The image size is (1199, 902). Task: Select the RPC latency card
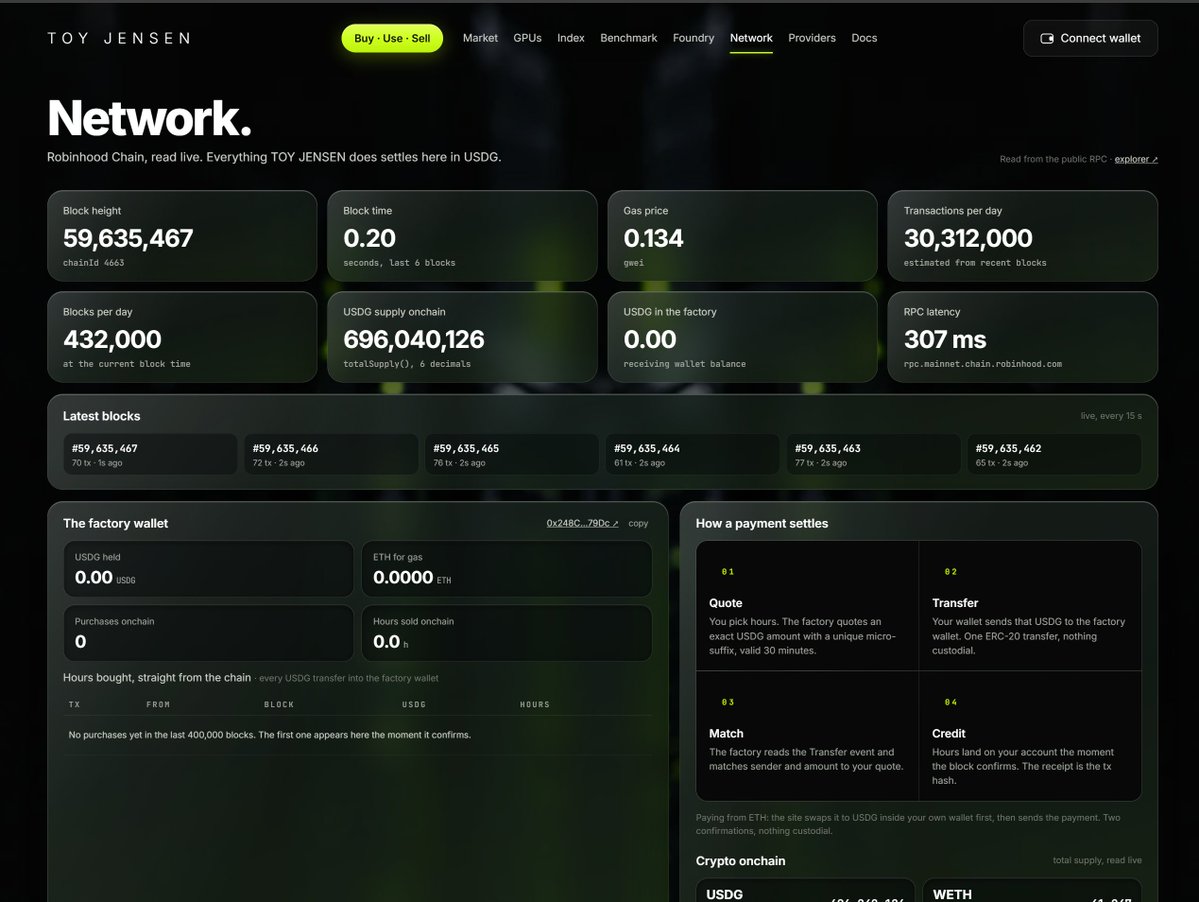(x=1022, y=337)
